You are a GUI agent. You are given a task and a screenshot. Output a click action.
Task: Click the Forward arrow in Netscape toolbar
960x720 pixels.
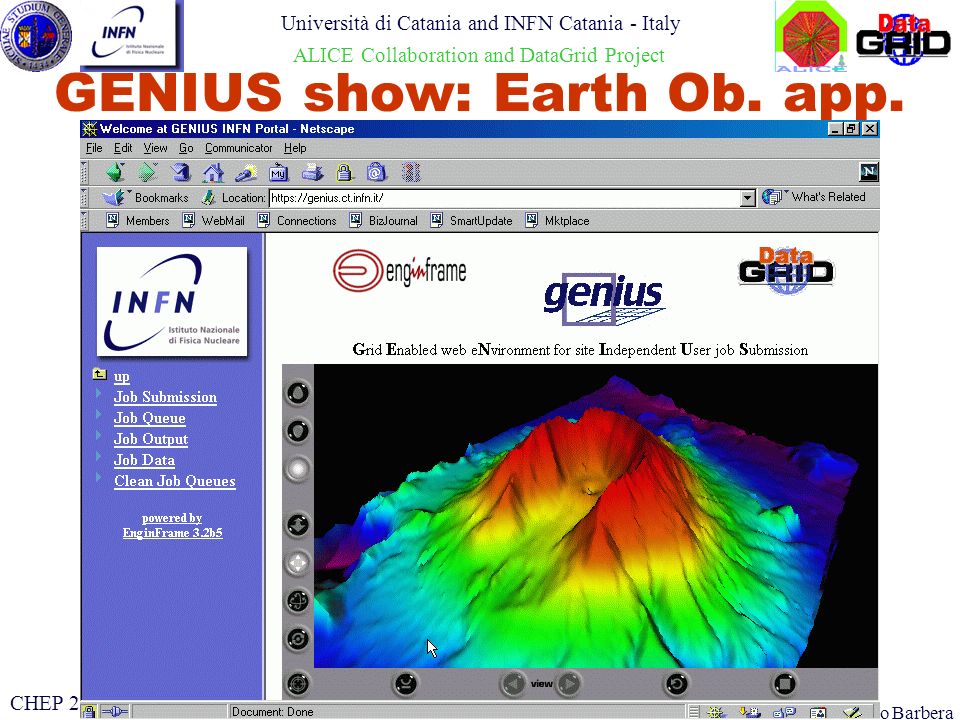point(147,173)
